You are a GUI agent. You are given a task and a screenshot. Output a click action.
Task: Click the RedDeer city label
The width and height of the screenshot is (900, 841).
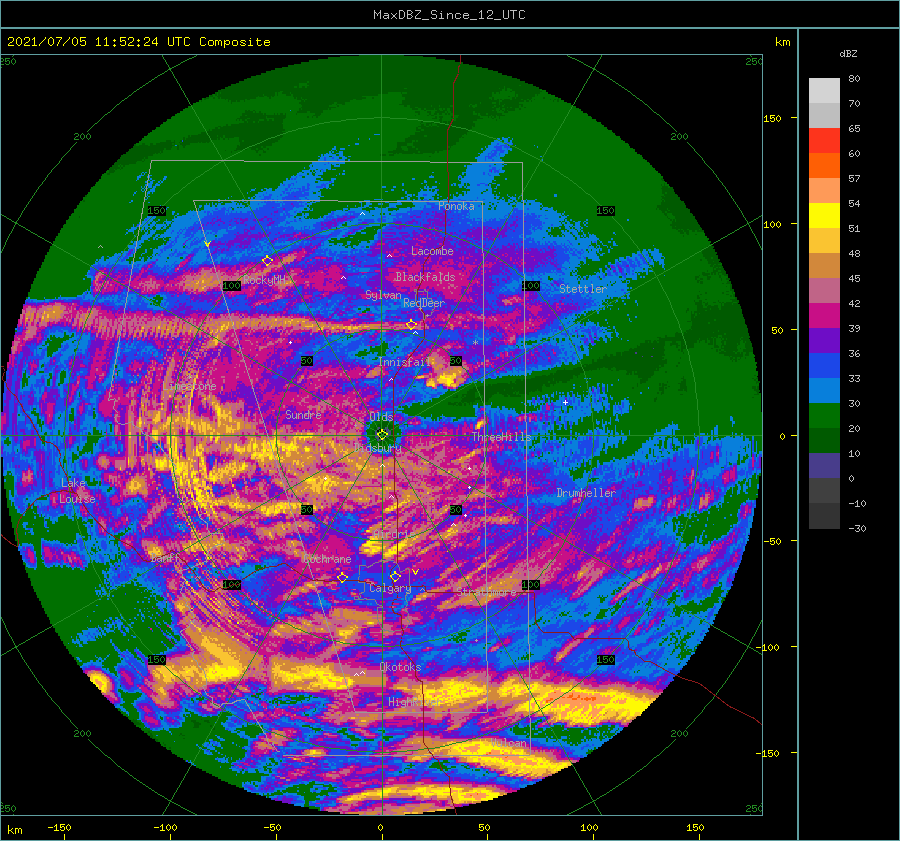[424, 303]
